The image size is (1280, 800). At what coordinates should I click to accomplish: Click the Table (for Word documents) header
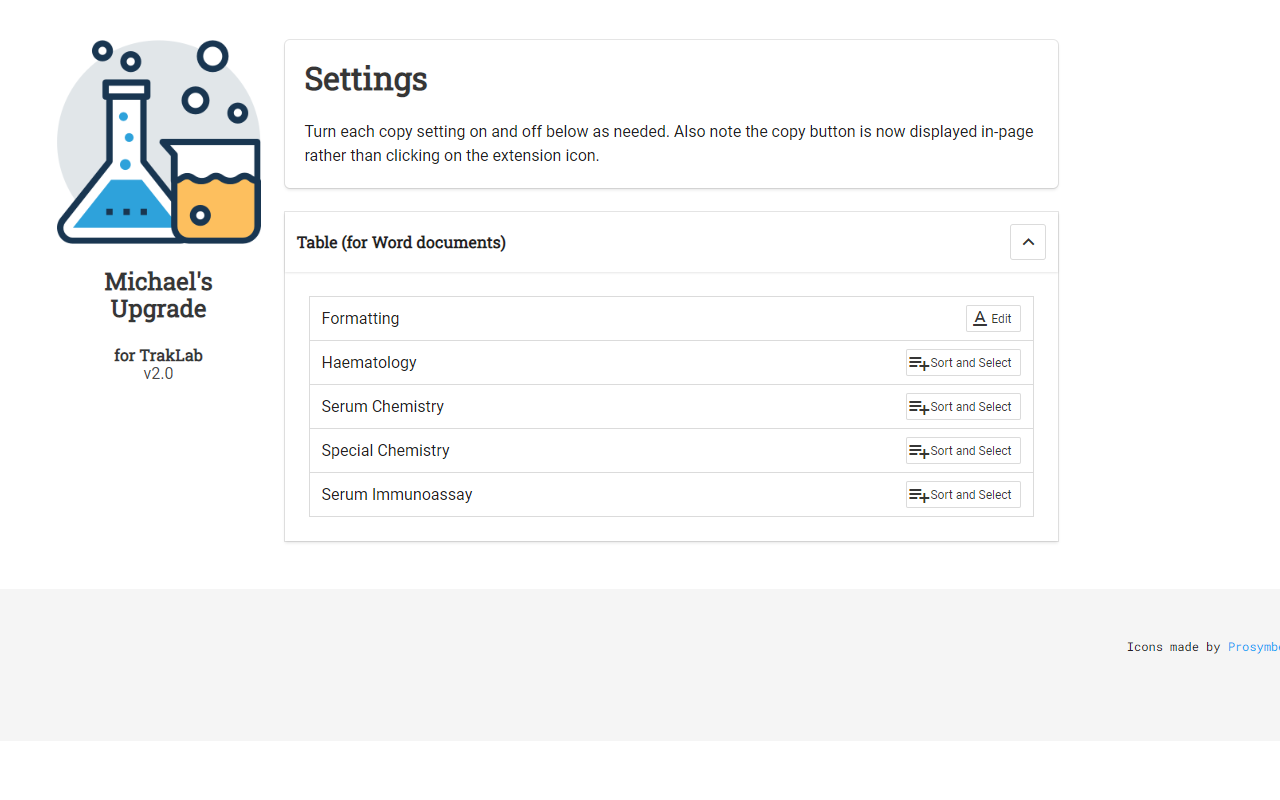401,242
